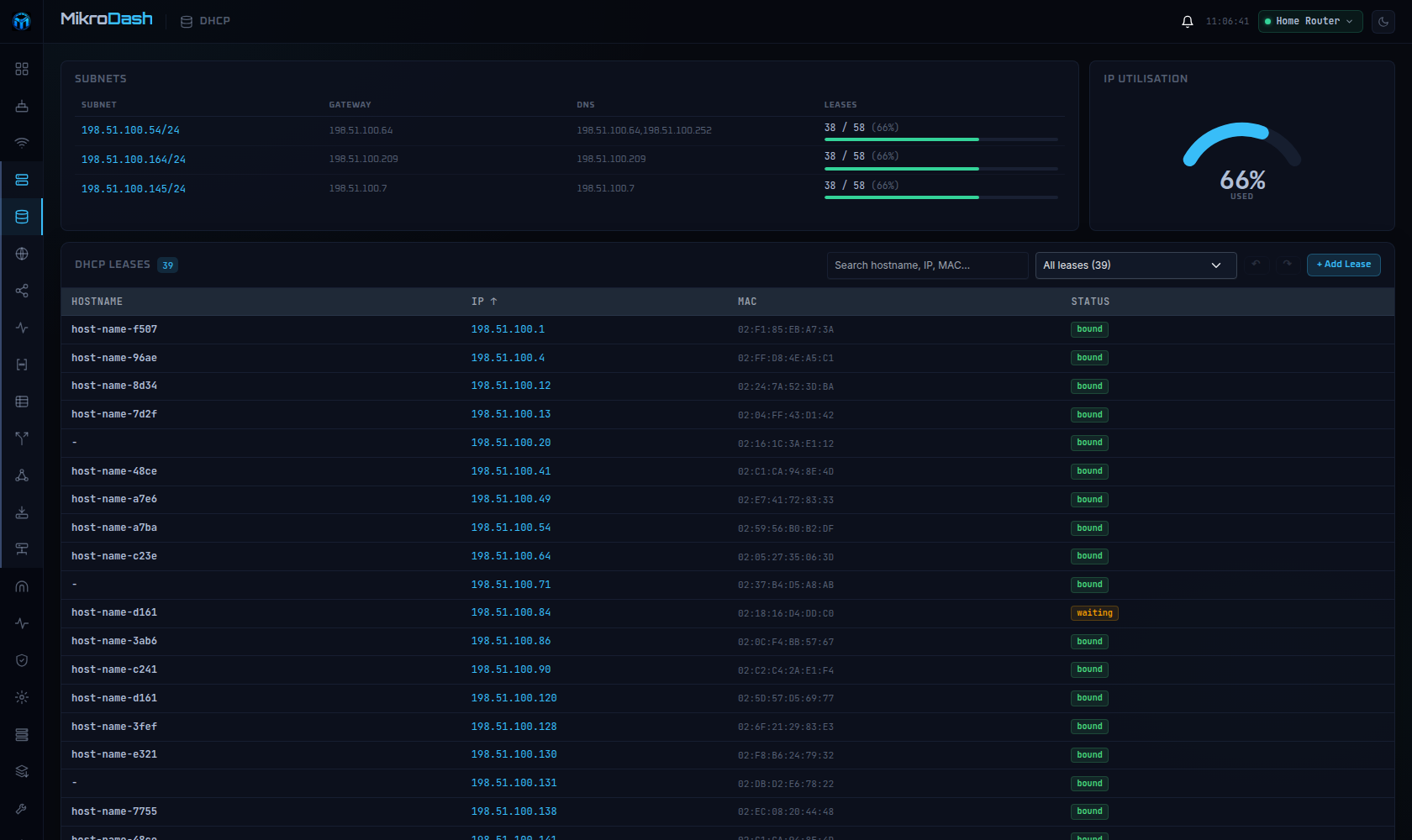This screenshot has height=840, width=1412.
Task: Open the download tray sidebar icon
Action: [x=22, y=512]
